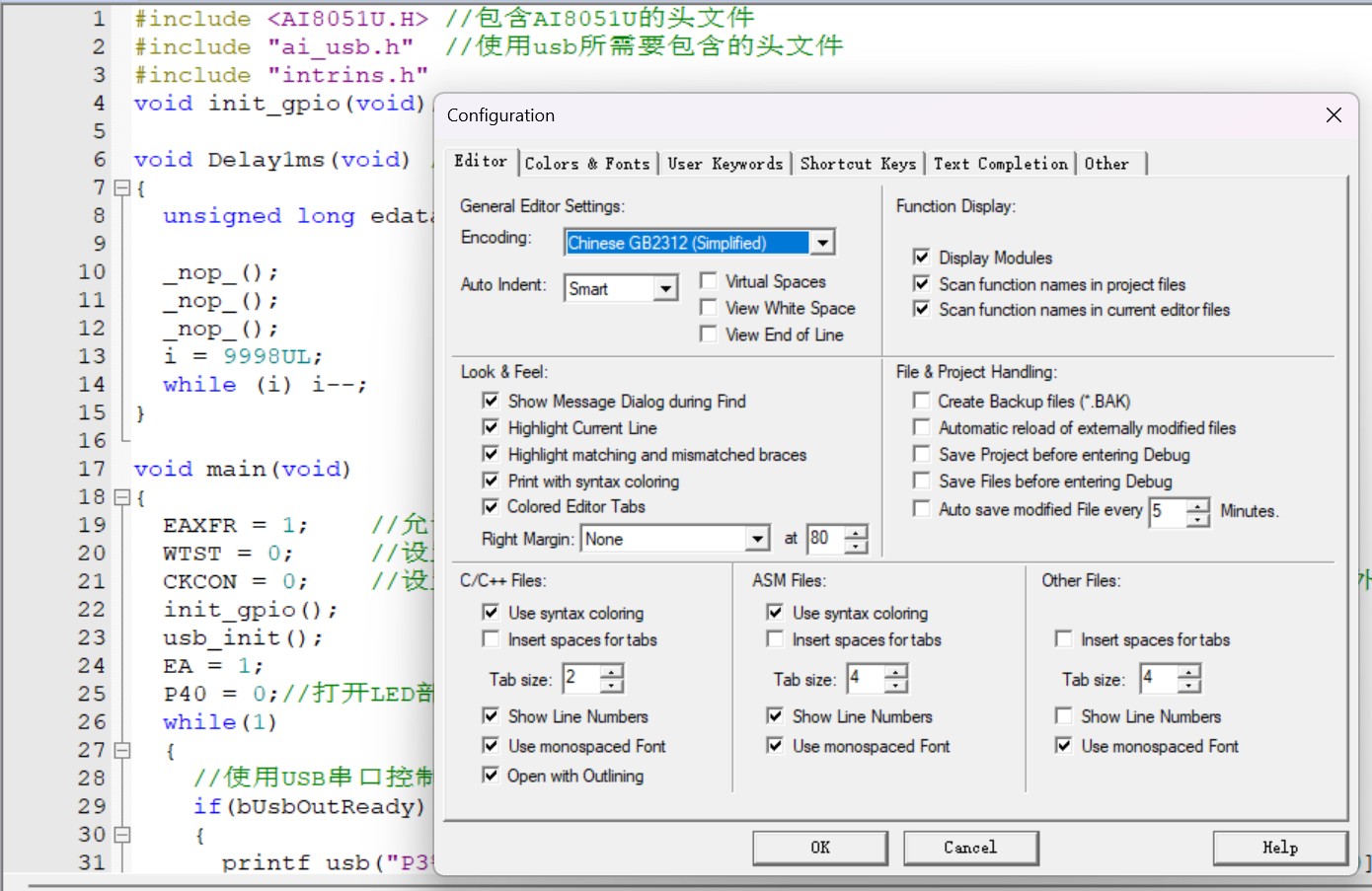1372x891 pixels.
Task: Collapse the Delay1ms function at line 7
Action: [x=122, y=187]
